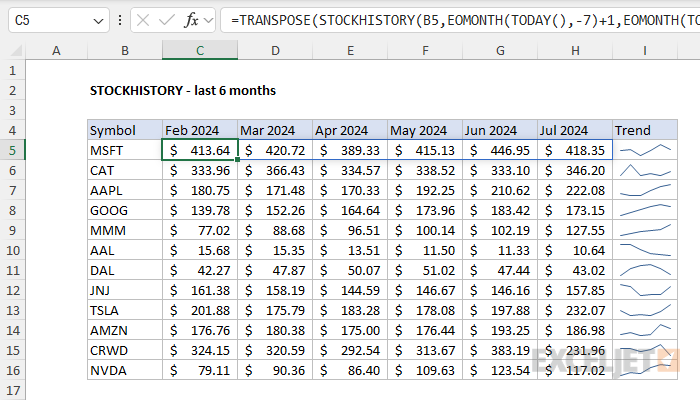
Task: Click the Symbol header cell
Action: pyautogui.click(x=125, y=130)
